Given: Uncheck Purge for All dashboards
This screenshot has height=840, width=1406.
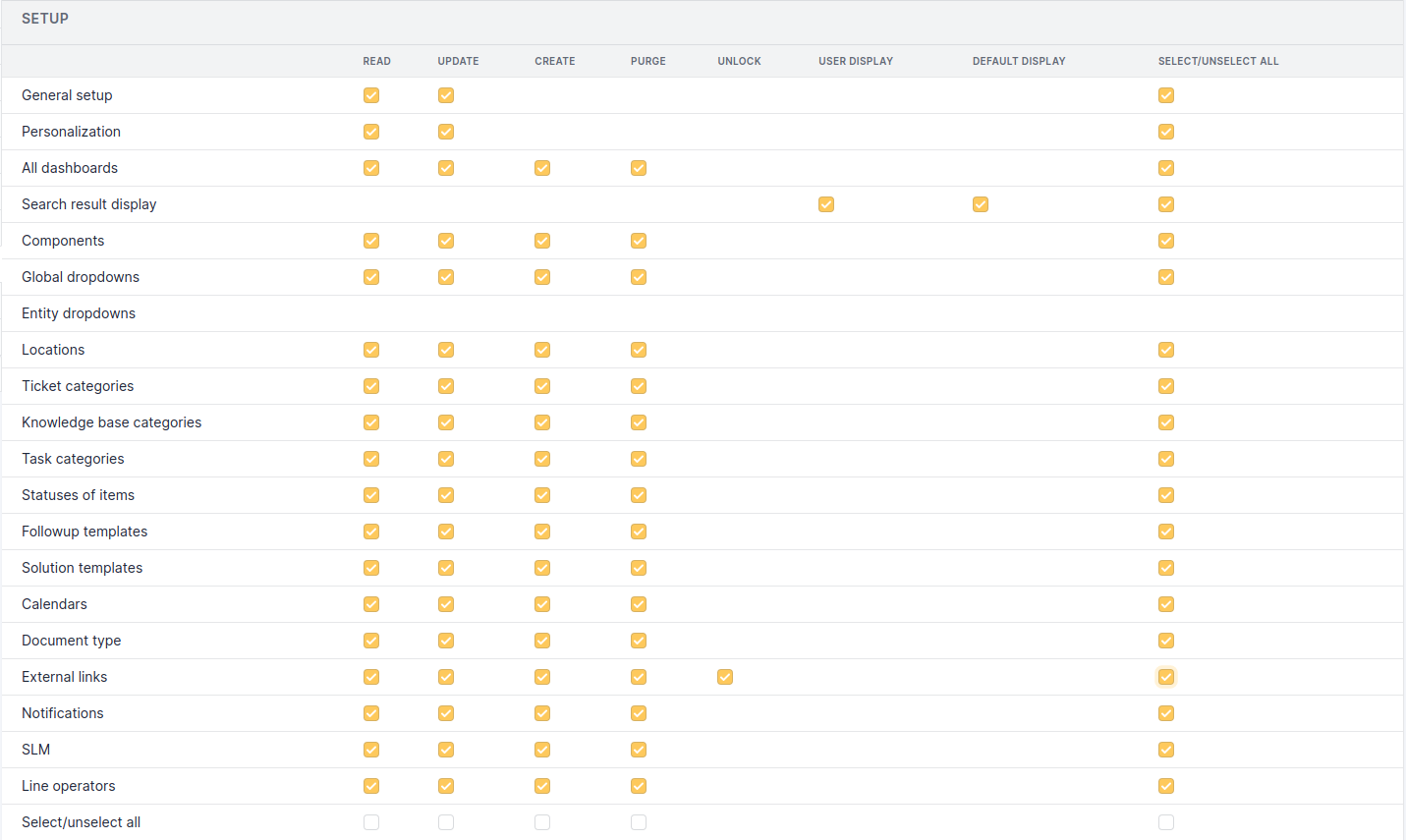Looking at the screenshot, I should click(x=639, y=168).
